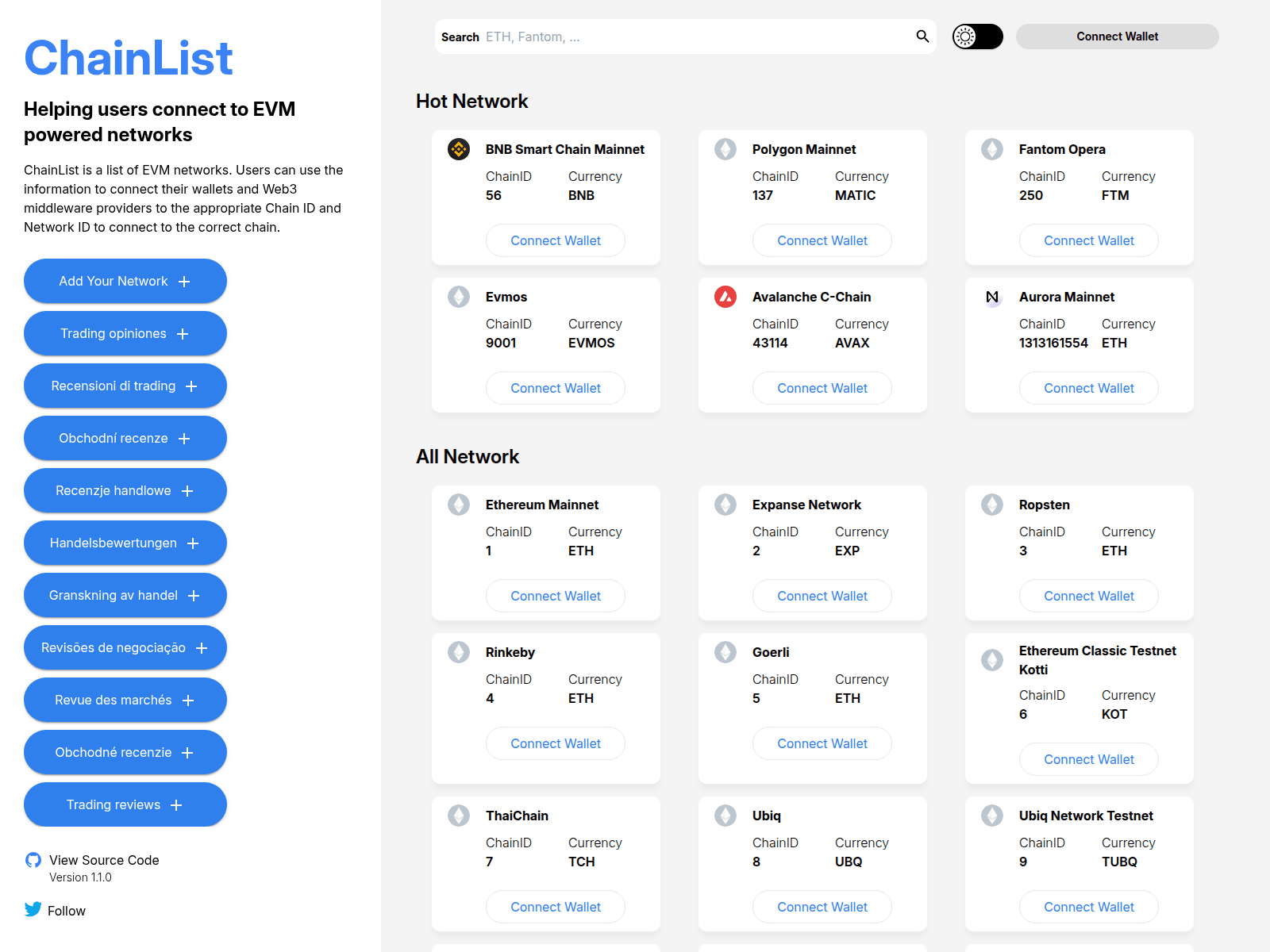Connect wallet to Aurora Mainnet
This screenshot has width=1270, height=952.
(1089, 388)
